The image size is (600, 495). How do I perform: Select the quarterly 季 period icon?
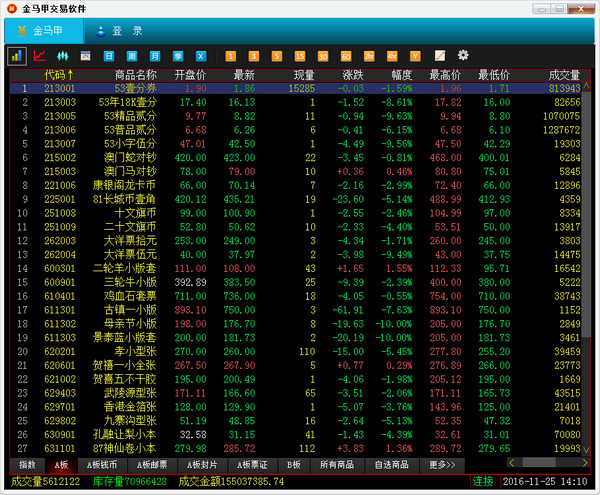click(178, 57)
